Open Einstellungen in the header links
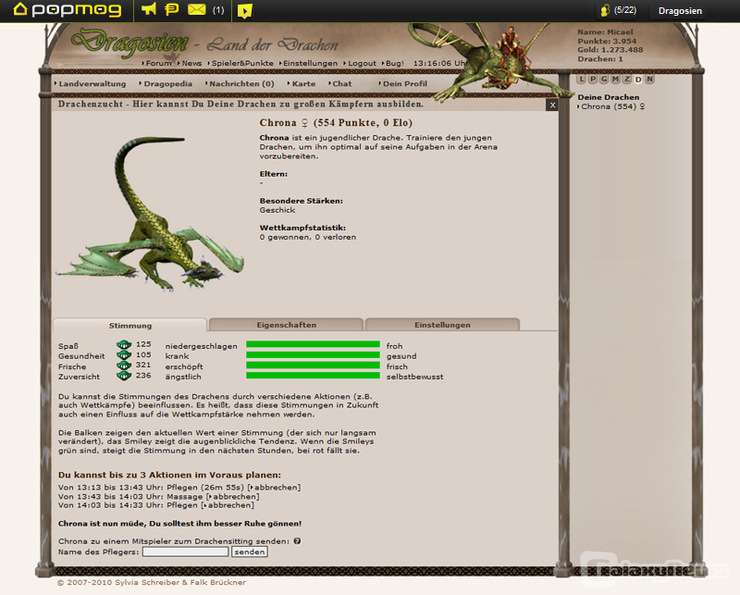This screenshot has width=740, height=595. click(x=309, y=63)
